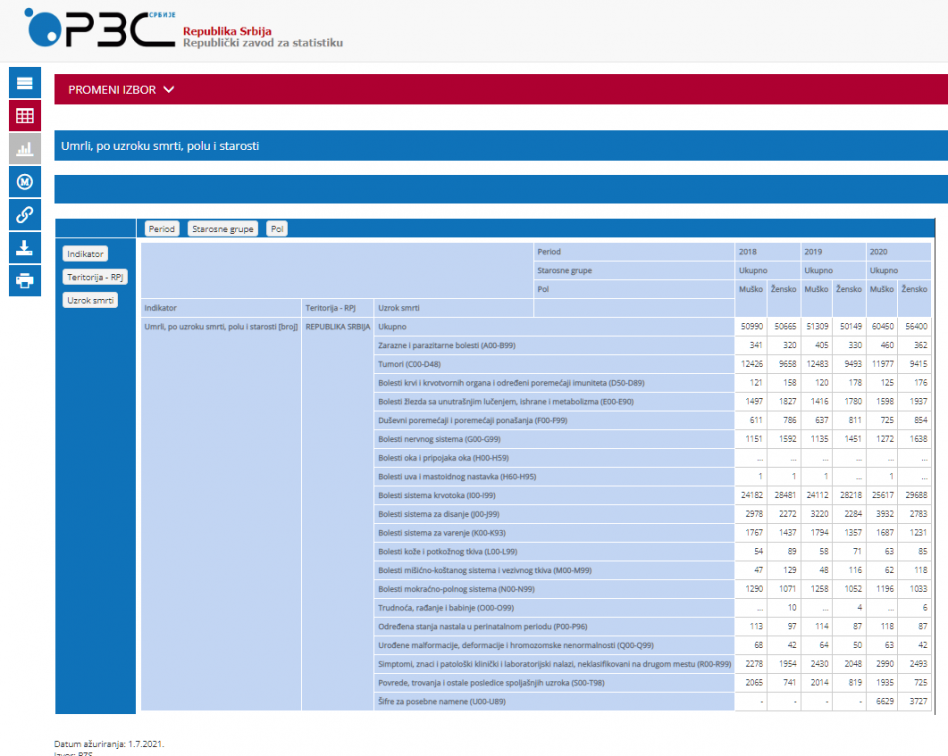Click the Uzrok smrti chip

click(90, 300)
